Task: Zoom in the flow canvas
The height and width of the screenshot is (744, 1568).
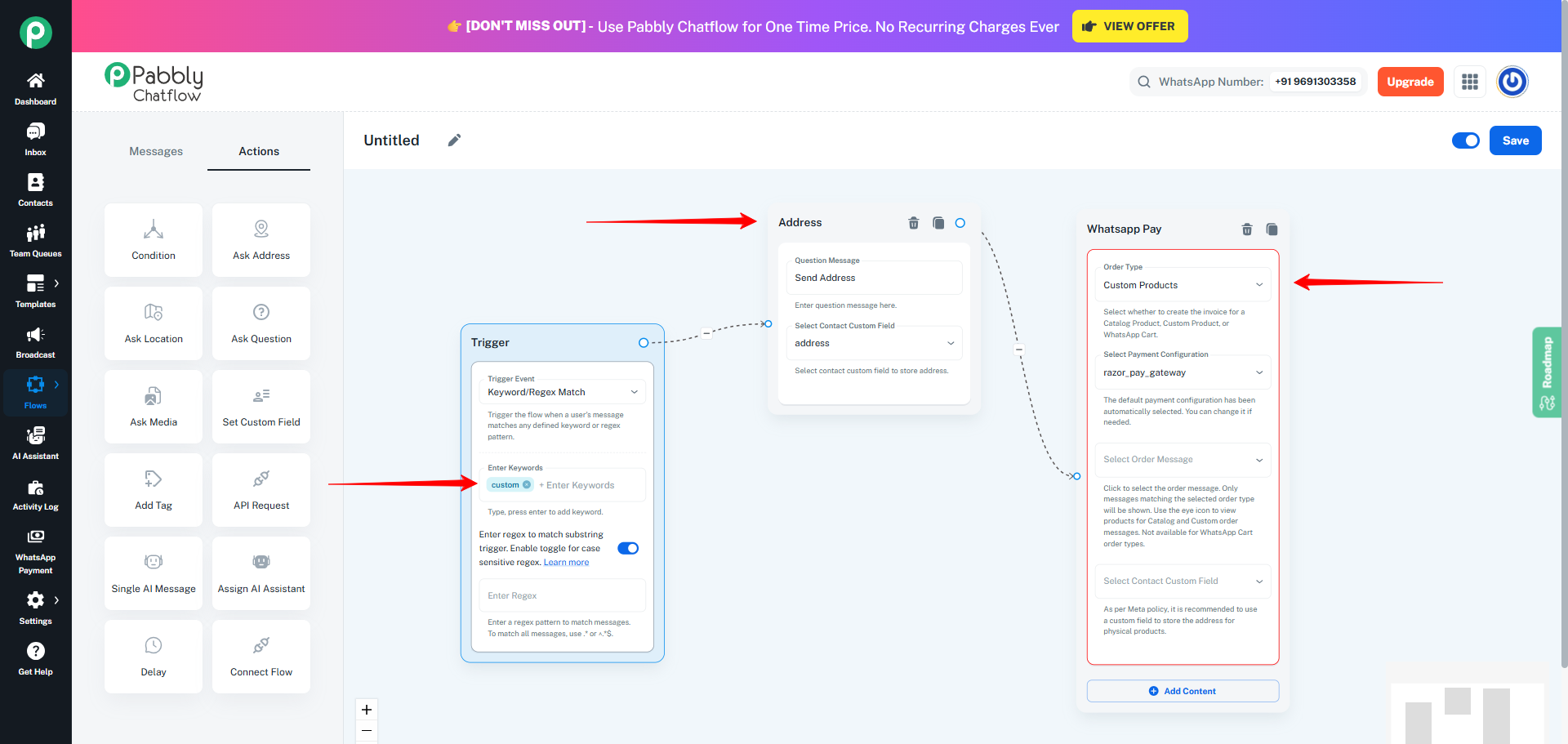Action: pyautogui.click(x=367, y=710)
